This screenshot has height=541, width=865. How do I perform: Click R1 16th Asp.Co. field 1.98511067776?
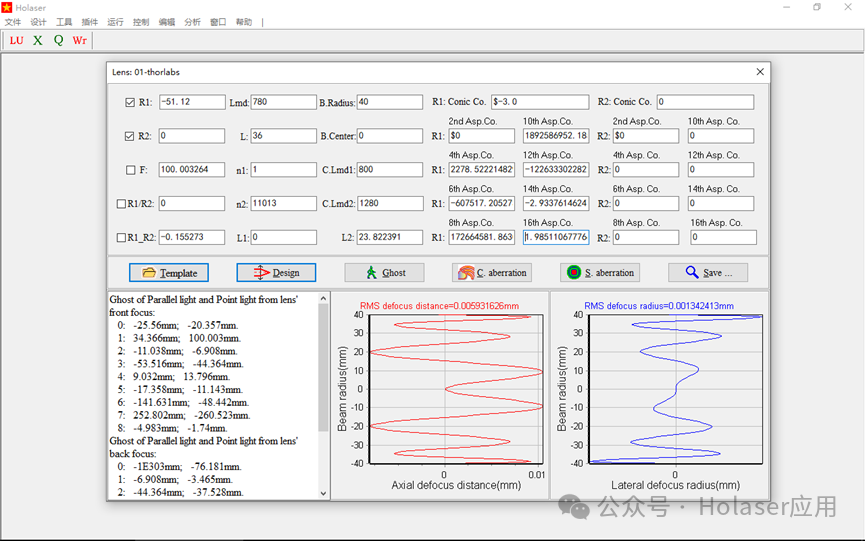coord(556,237)
